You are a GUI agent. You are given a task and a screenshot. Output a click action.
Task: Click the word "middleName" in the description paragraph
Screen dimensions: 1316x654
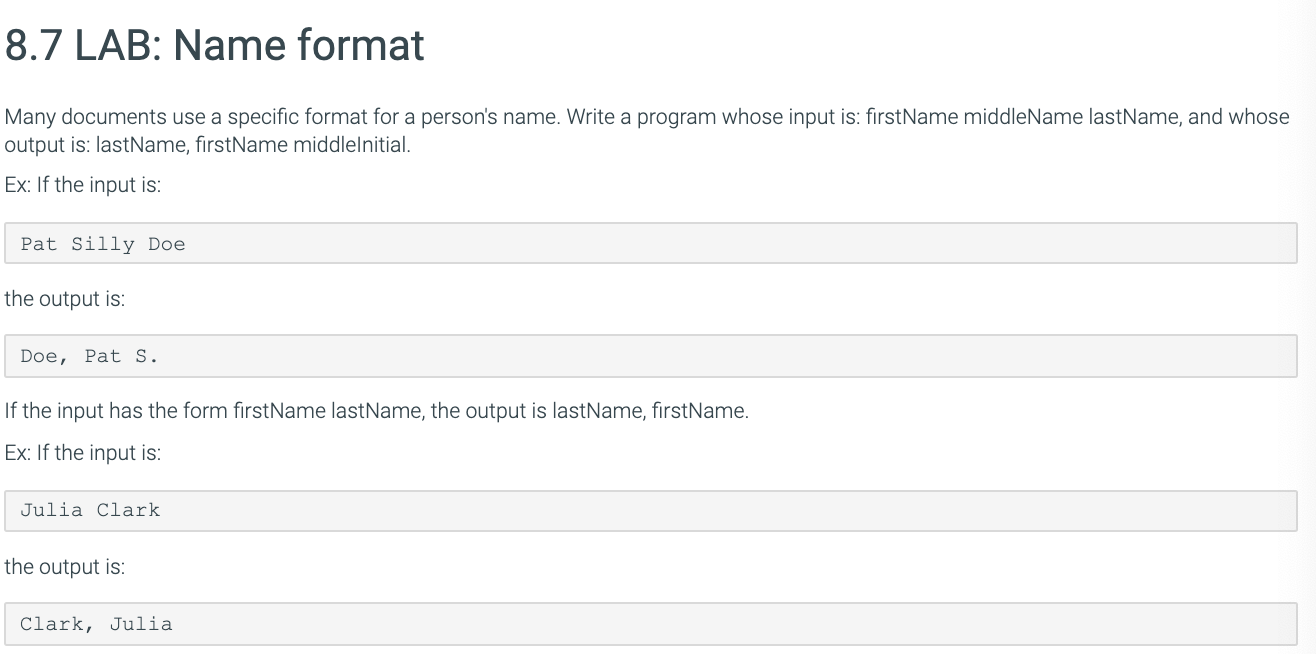(x=1022, y=117)
